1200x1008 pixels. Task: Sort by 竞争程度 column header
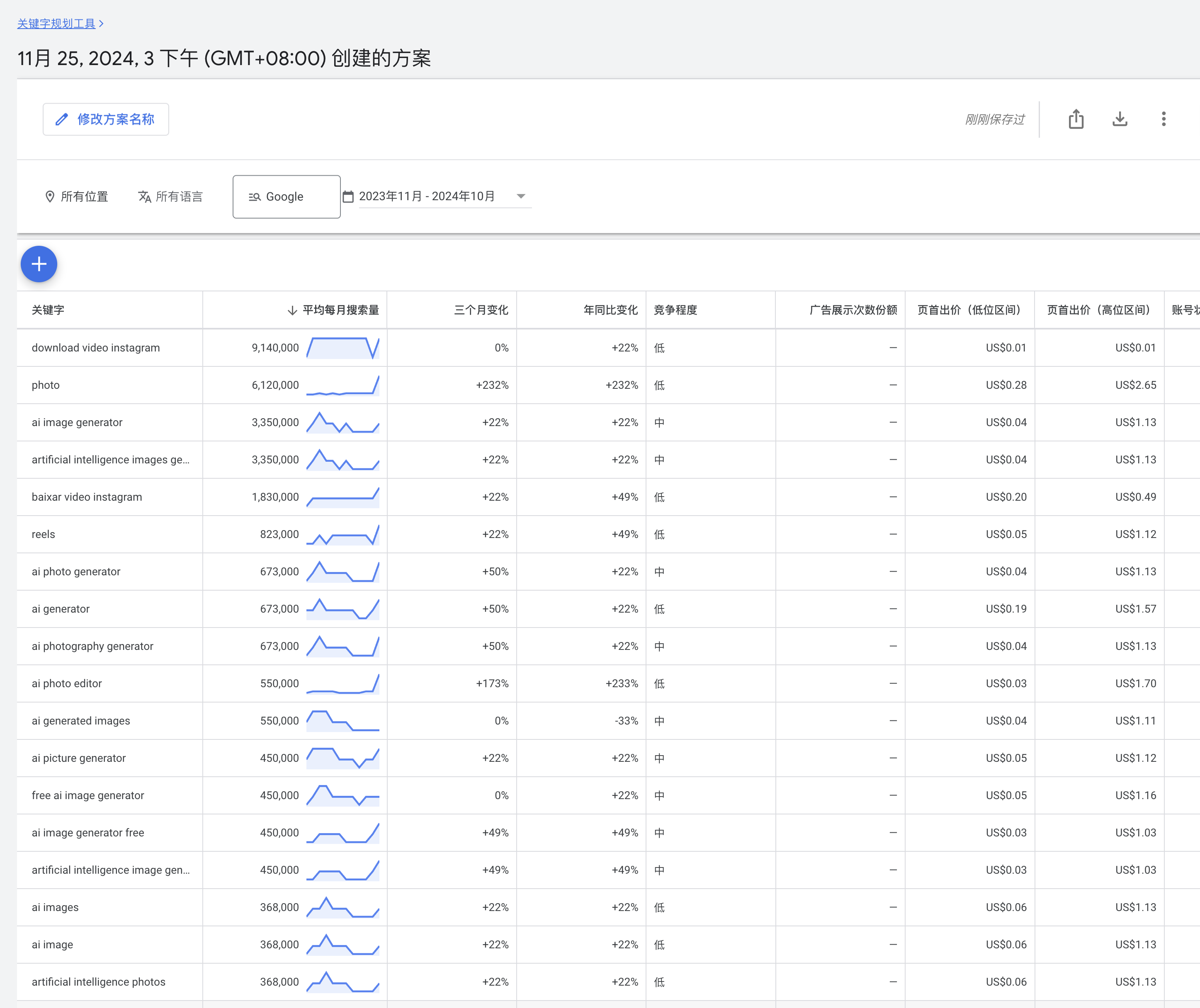[675, 310]
